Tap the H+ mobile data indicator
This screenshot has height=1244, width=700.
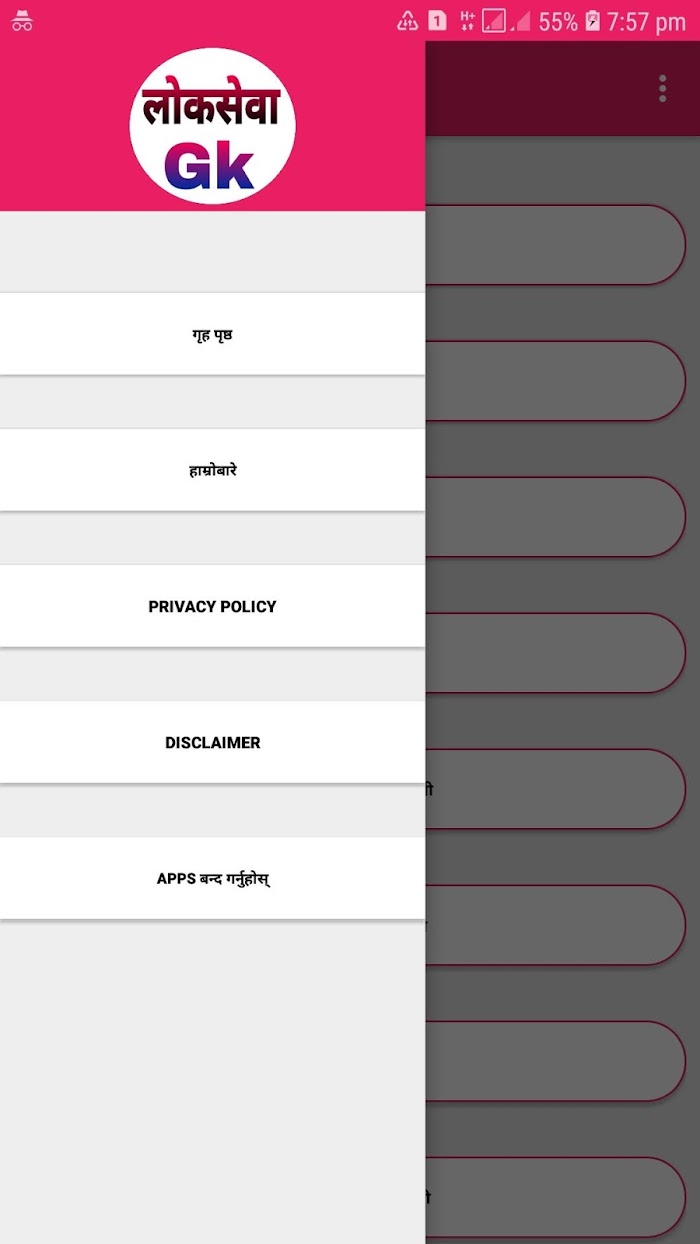467,21
